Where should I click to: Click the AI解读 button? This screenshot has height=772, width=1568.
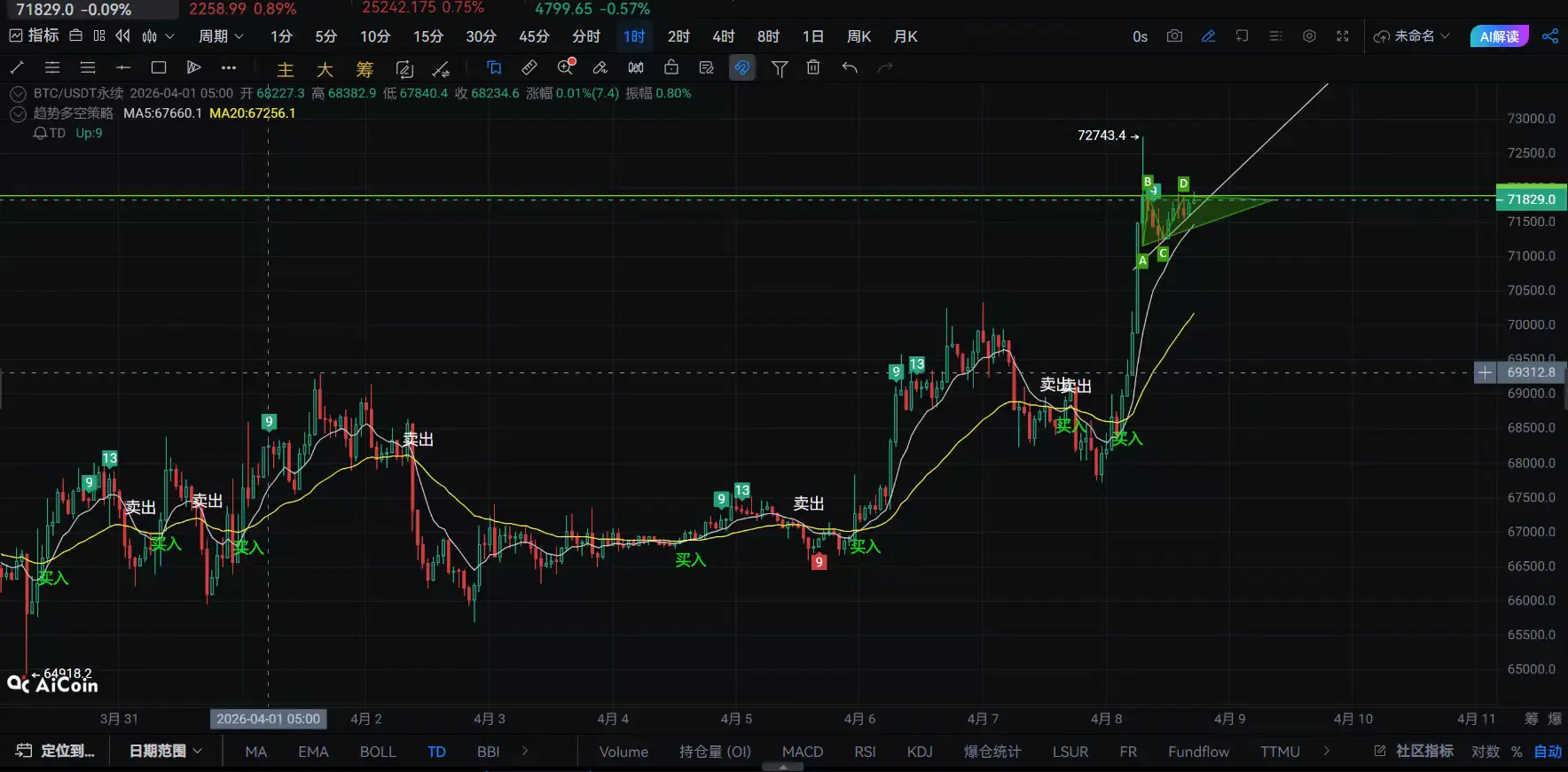[1499, 36]
